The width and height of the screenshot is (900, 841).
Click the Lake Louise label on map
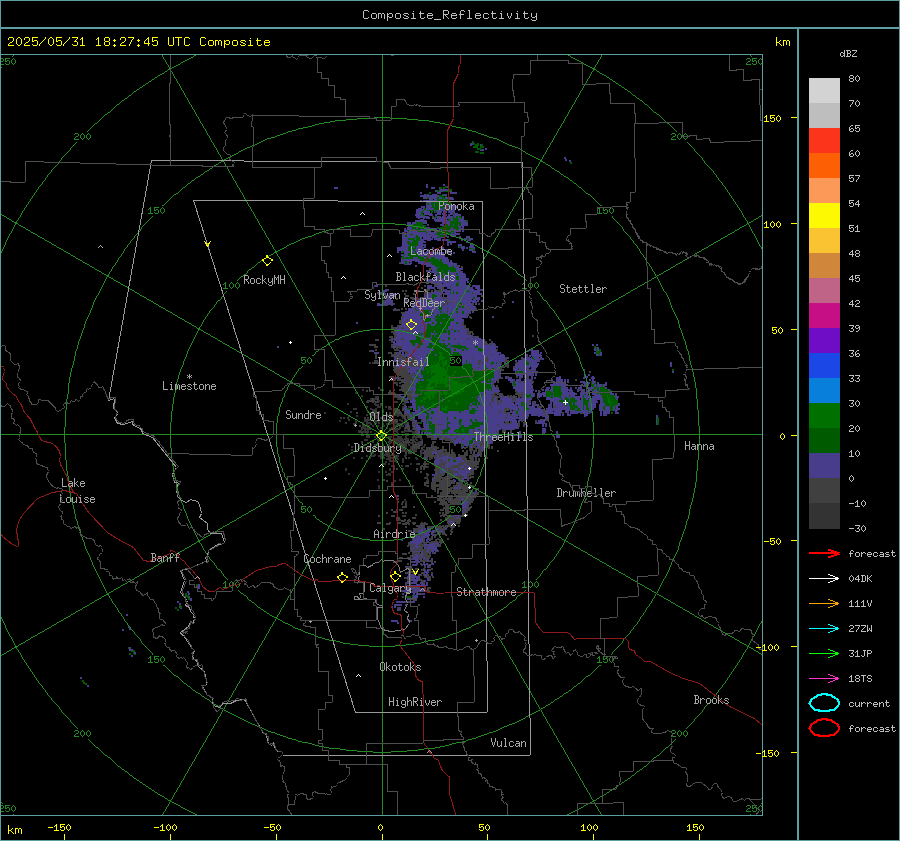pyautogui.click(x=77, y=491)
